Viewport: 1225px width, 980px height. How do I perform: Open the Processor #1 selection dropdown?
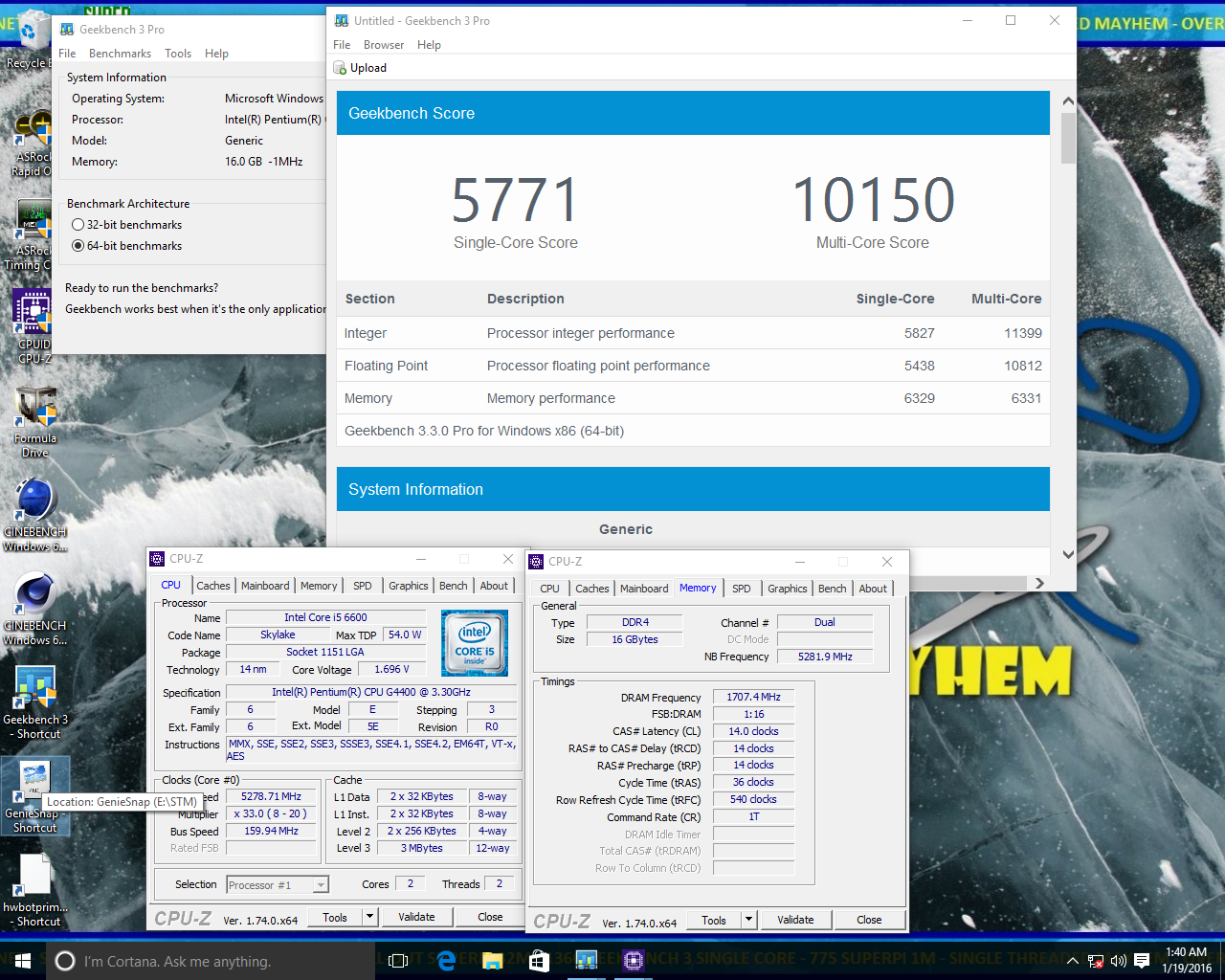278,885
